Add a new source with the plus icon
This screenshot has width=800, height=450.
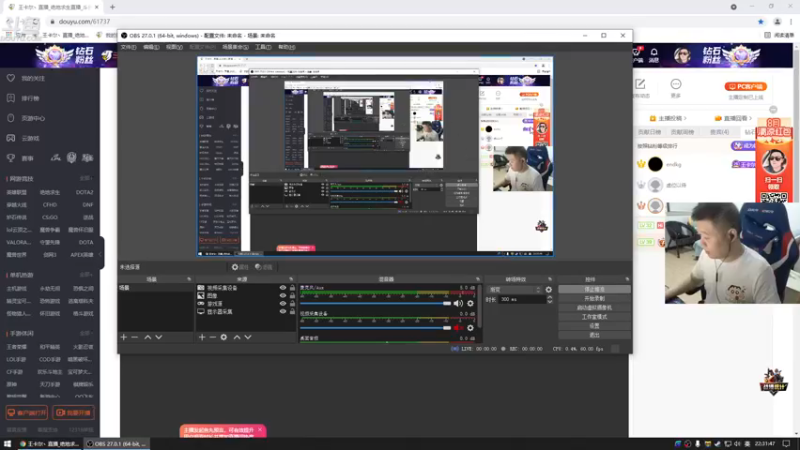pyautogui.click(x=202, y=337)
